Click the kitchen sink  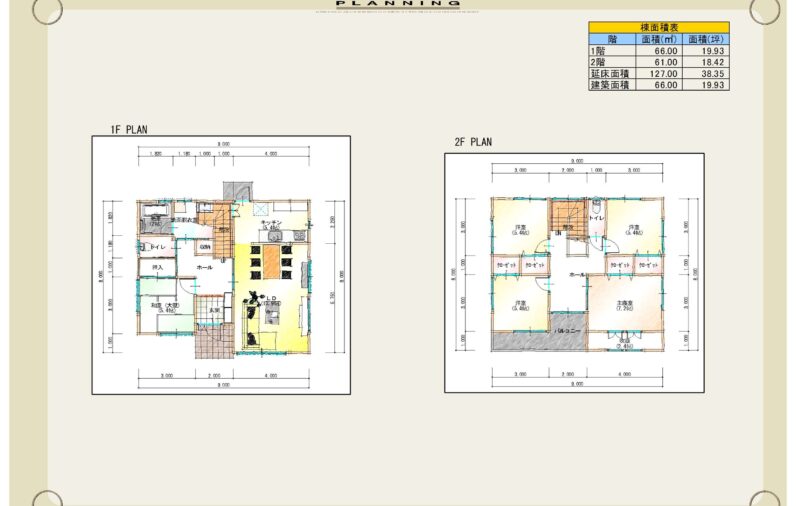point(275,236)
